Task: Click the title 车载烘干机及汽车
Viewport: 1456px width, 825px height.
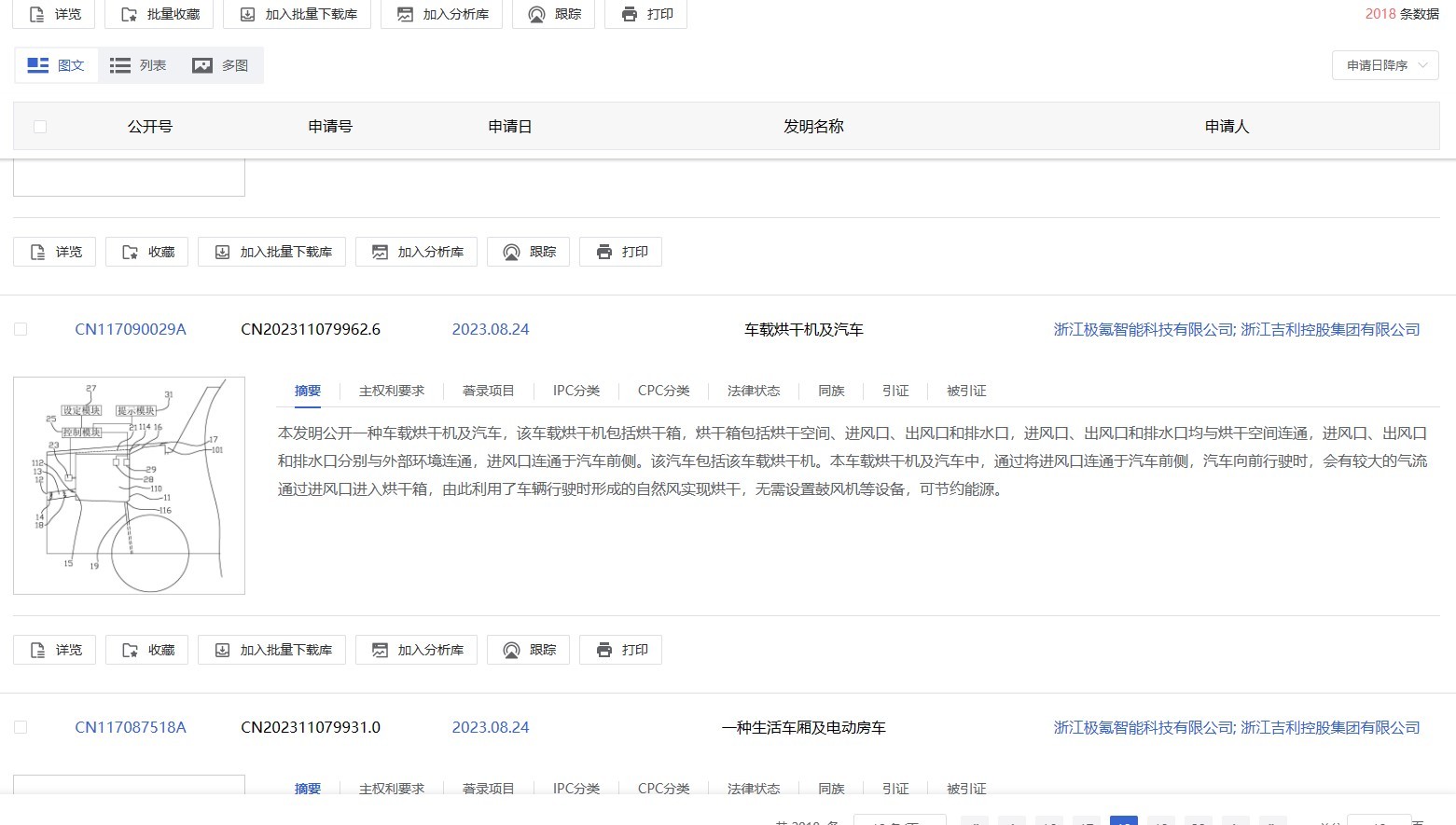Action: (x=804, y=329)
